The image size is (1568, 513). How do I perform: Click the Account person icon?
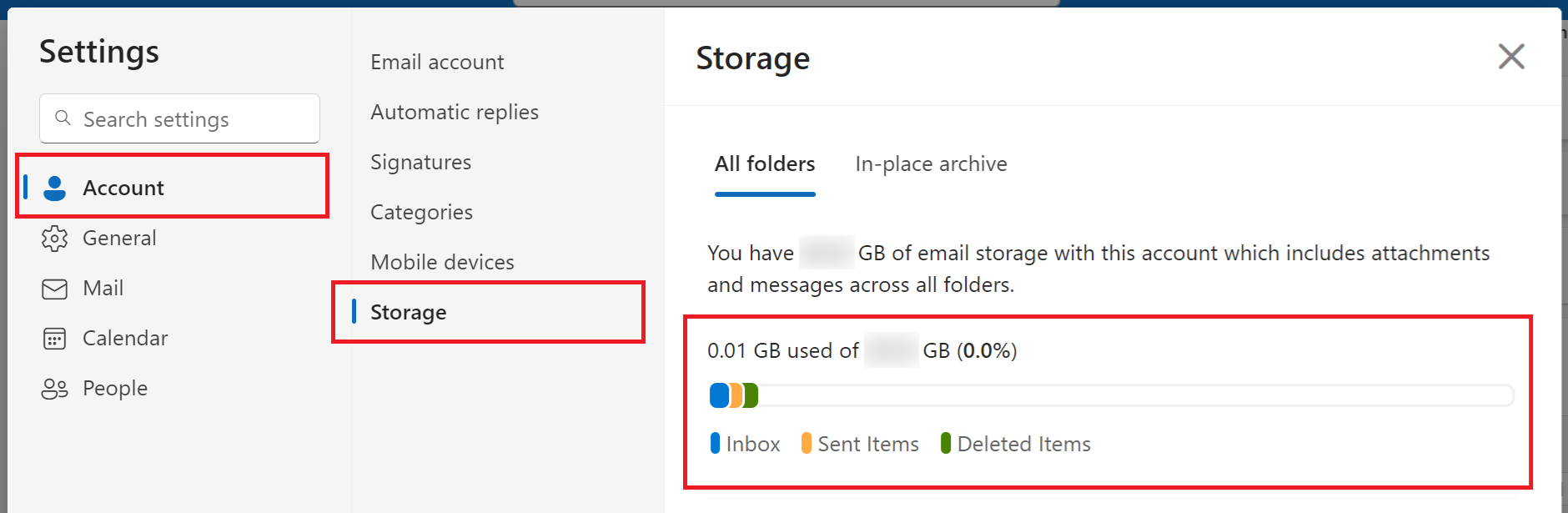tap(54, 189)
